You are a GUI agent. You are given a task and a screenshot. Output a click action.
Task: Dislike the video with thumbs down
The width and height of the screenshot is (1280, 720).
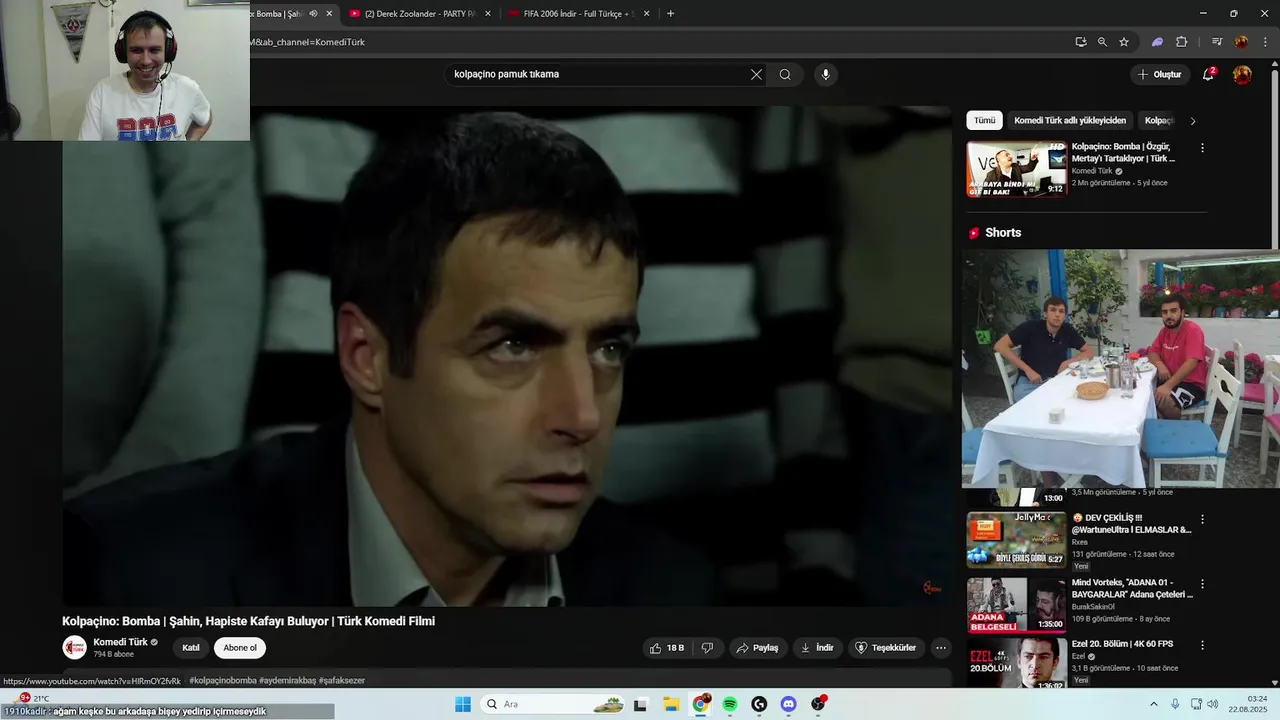point(707,648)
